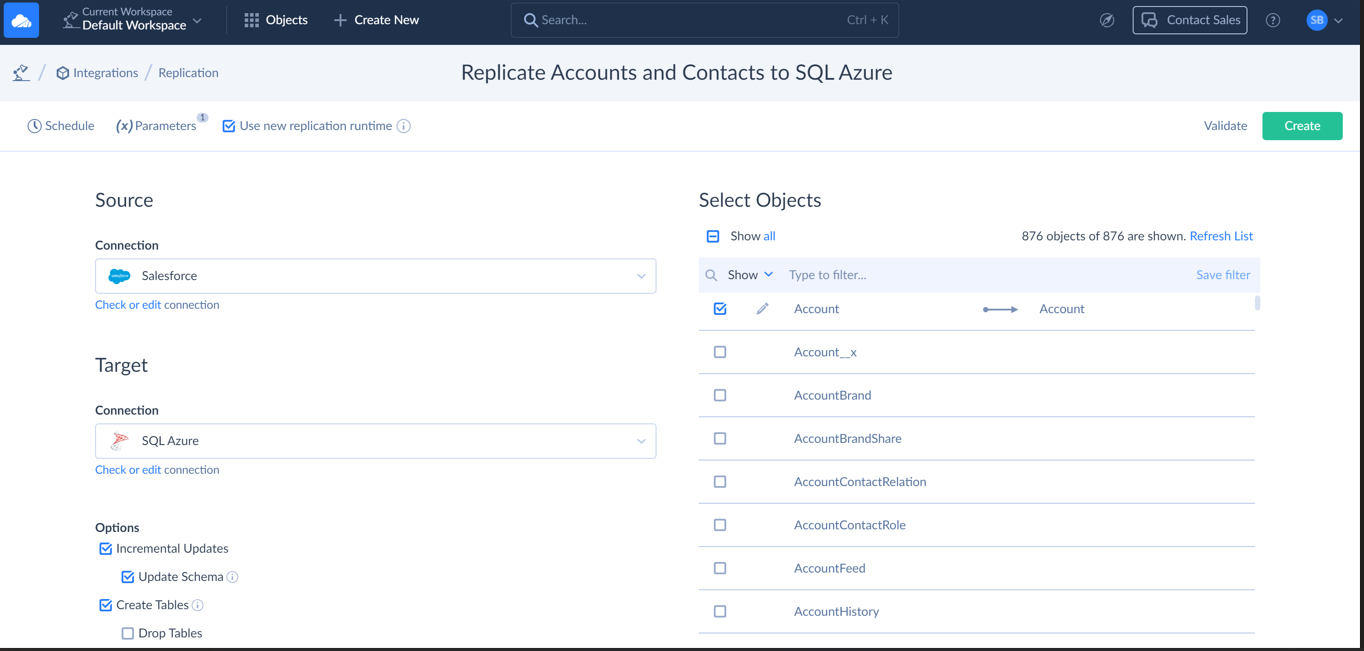Click Check or edit connection under Source
This screenshot has width=1364, height=651.
[x=157, y=305]
